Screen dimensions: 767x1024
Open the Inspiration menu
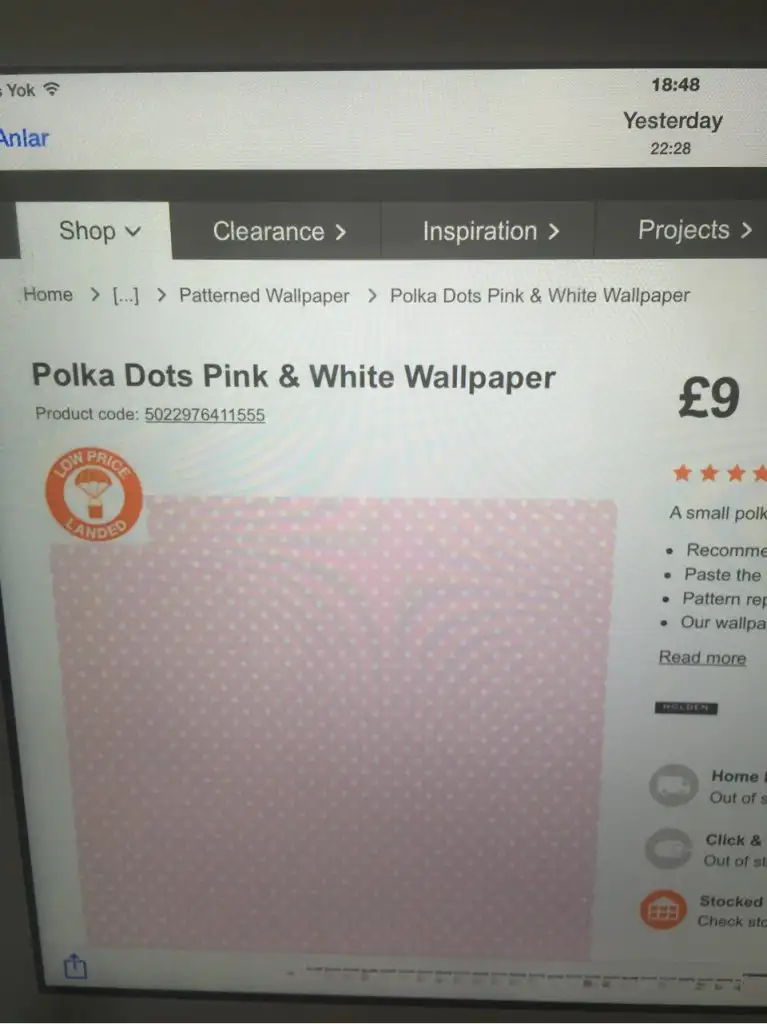(490, 231)
